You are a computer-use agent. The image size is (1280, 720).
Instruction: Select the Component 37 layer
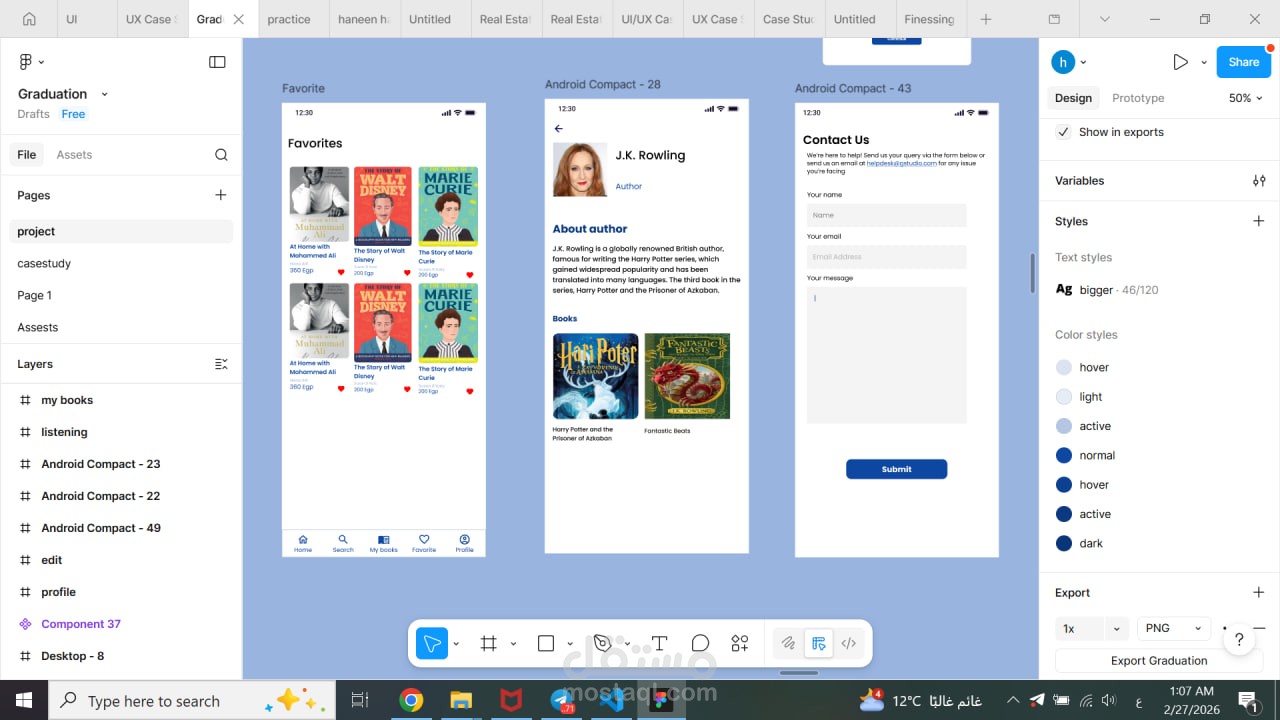[81, 624]
